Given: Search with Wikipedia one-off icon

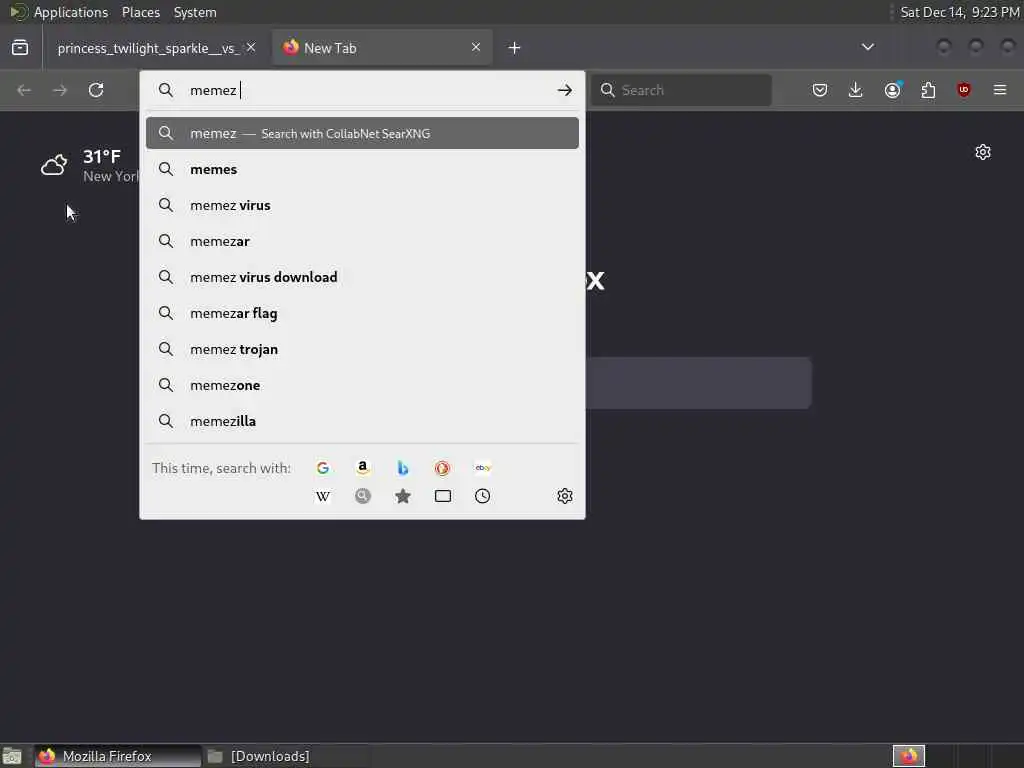Looking at the screenshot, I should 323,496.
